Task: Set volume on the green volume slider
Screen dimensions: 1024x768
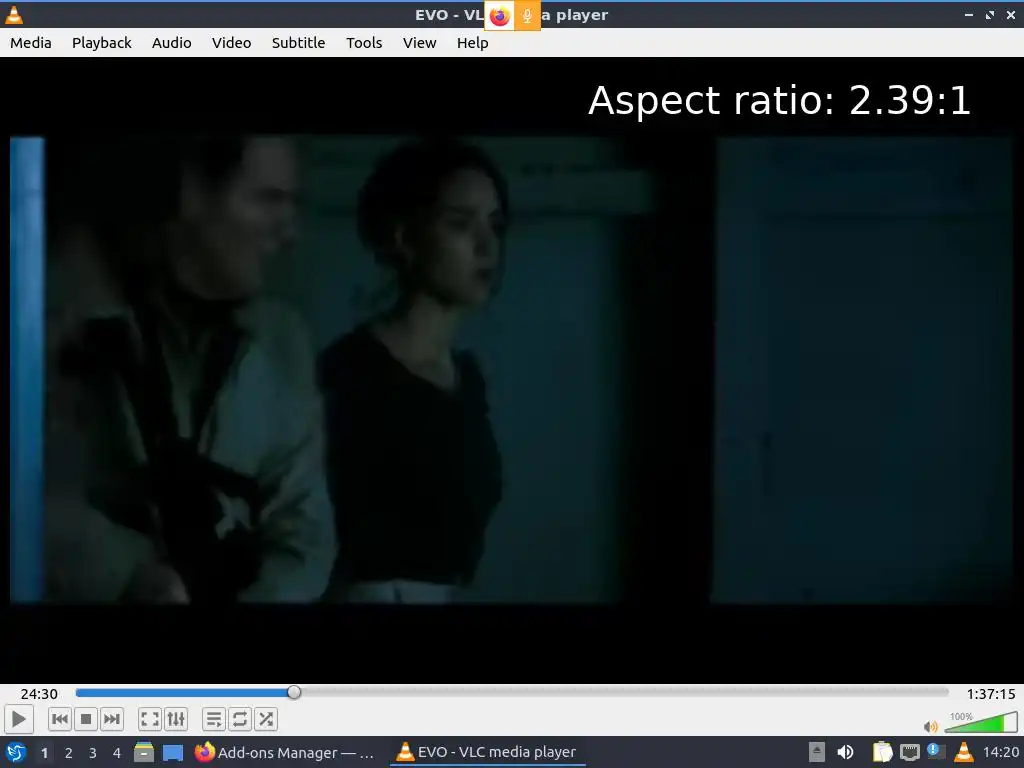Action: point(980,722)
